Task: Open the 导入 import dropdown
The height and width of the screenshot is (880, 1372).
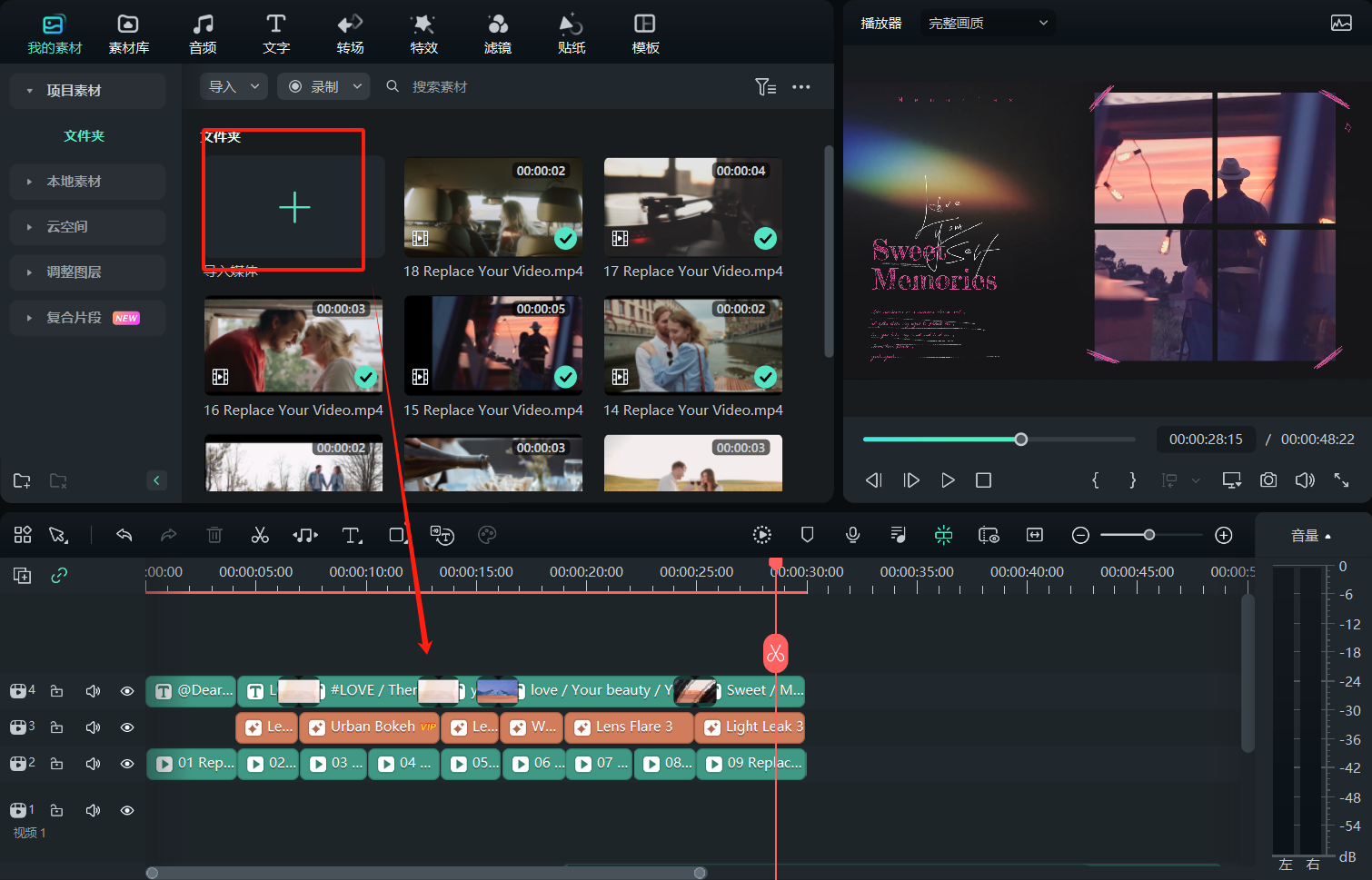Action: (234, 86)
